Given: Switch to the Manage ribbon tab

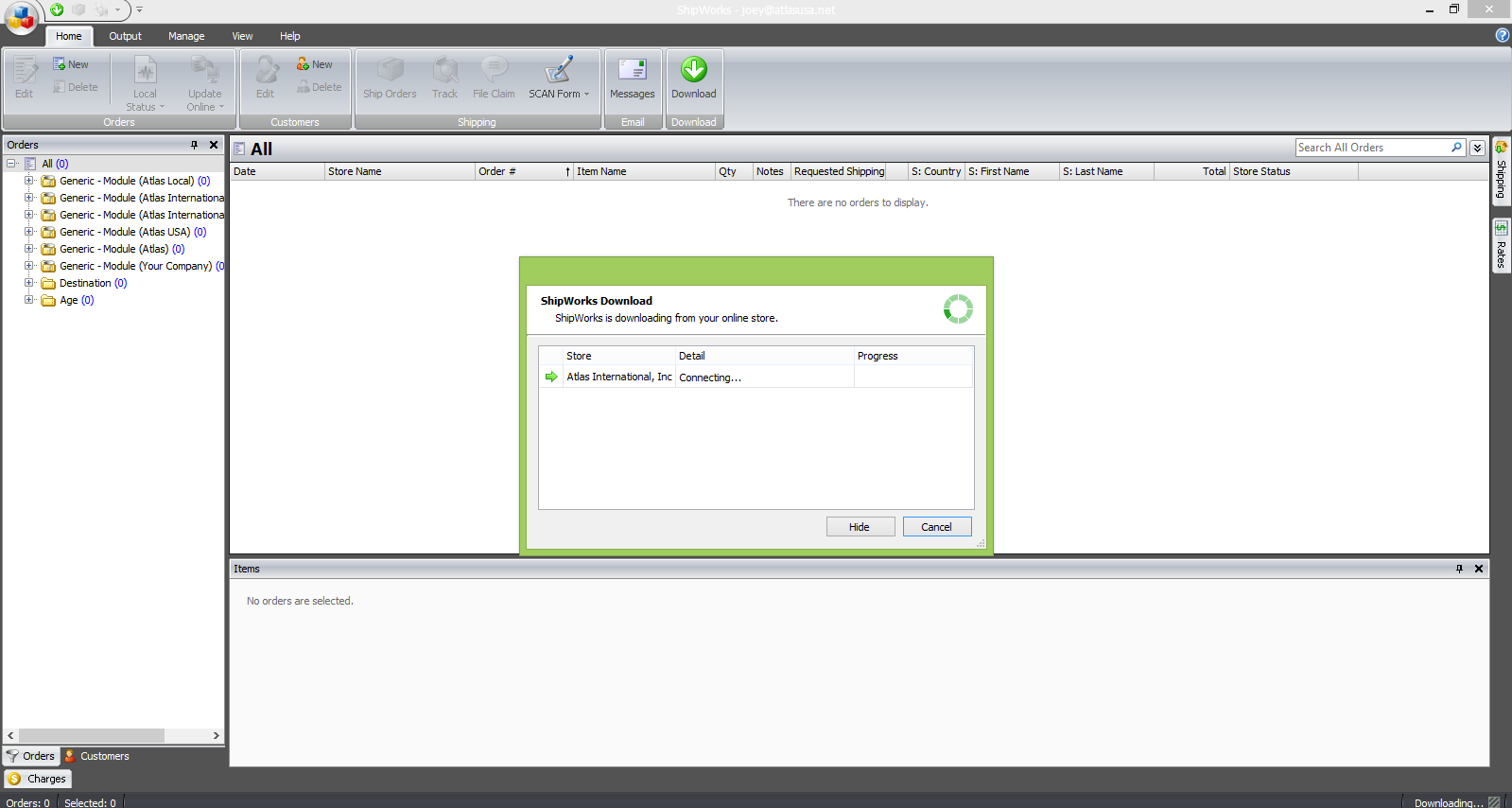Looking at the screenshot, I should pos(186,36).
